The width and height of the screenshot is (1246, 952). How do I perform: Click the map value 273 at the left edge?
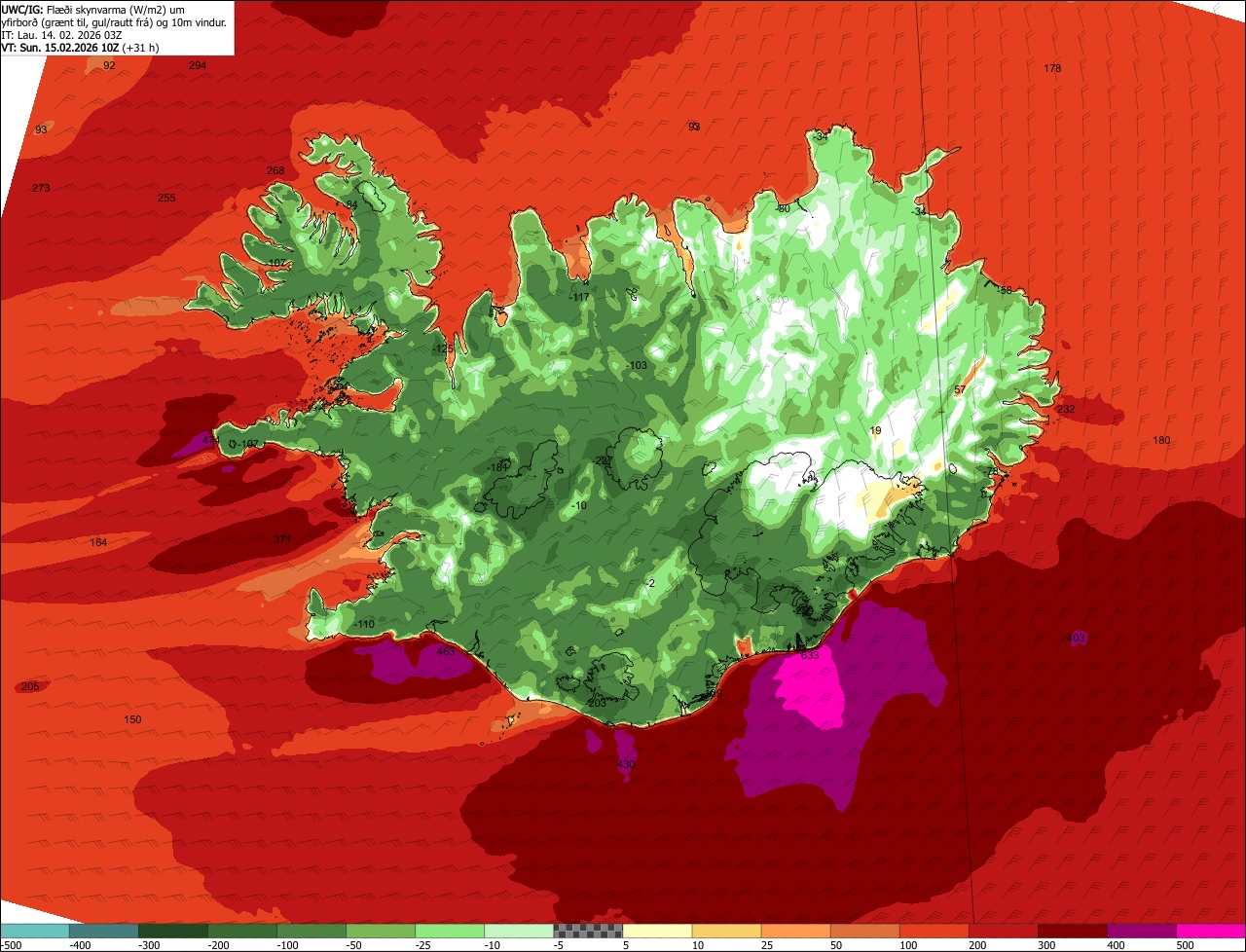tap(41, 188)
